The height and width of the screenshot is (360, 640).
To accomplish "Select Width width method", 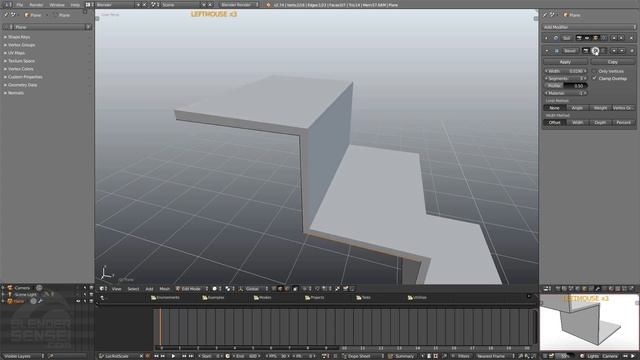I will point(577,122).
